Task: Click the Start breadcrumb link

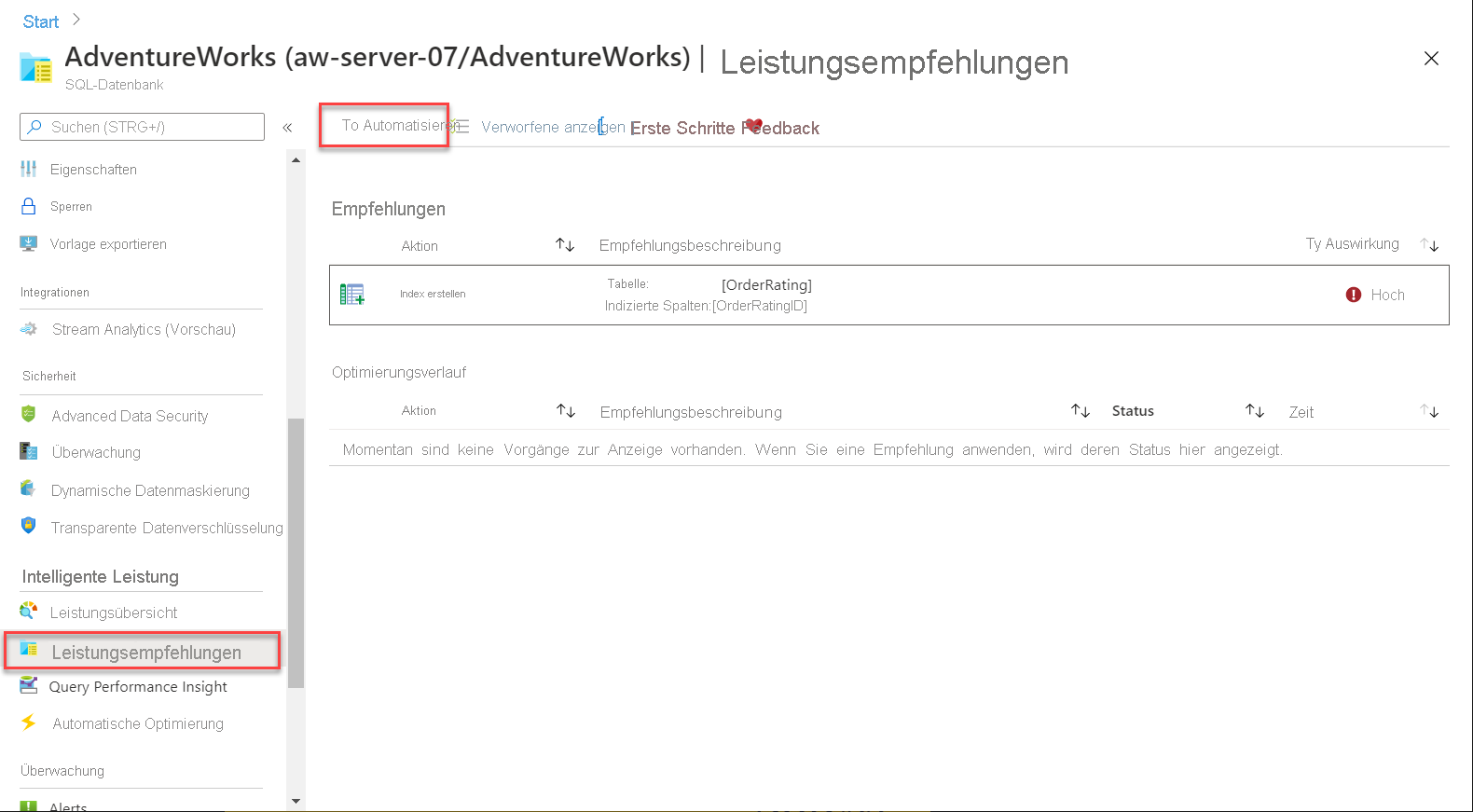Action: (x=40, y=21)
